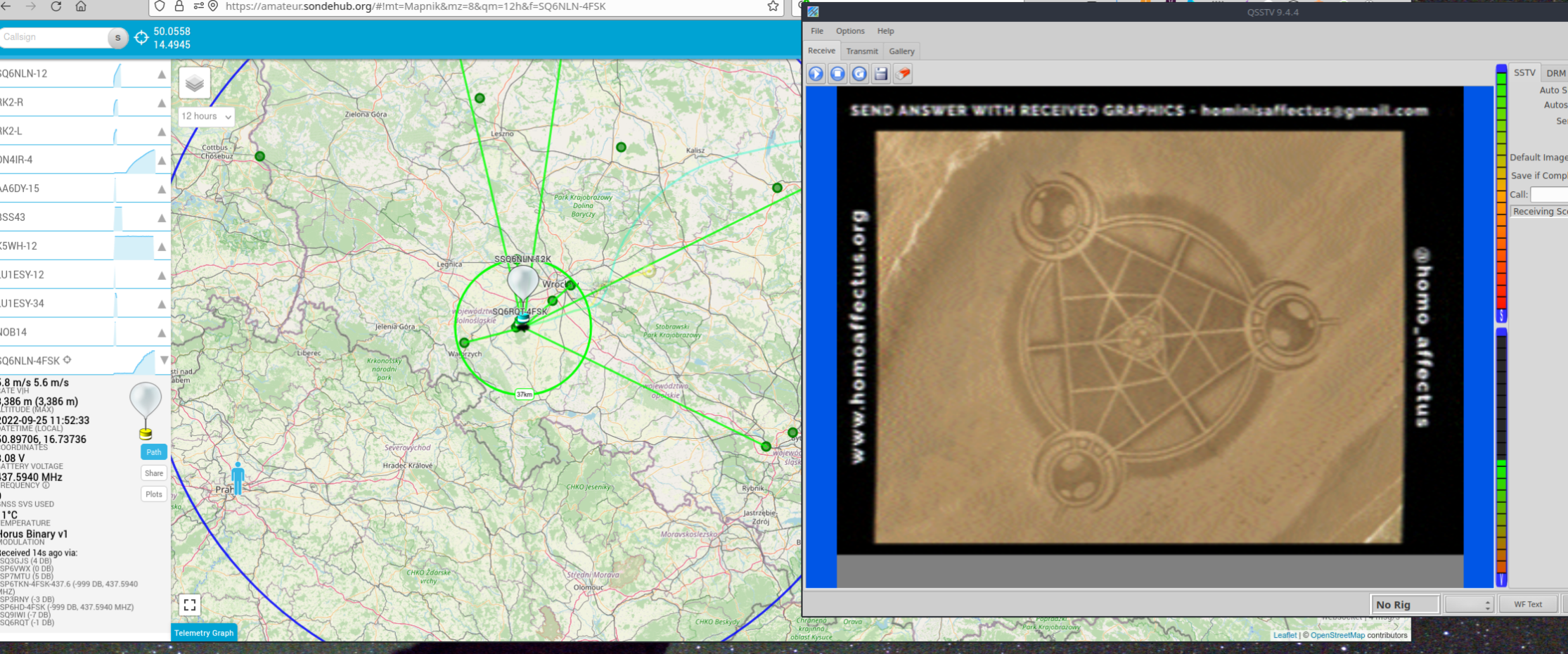Click the Plots button

154,494
